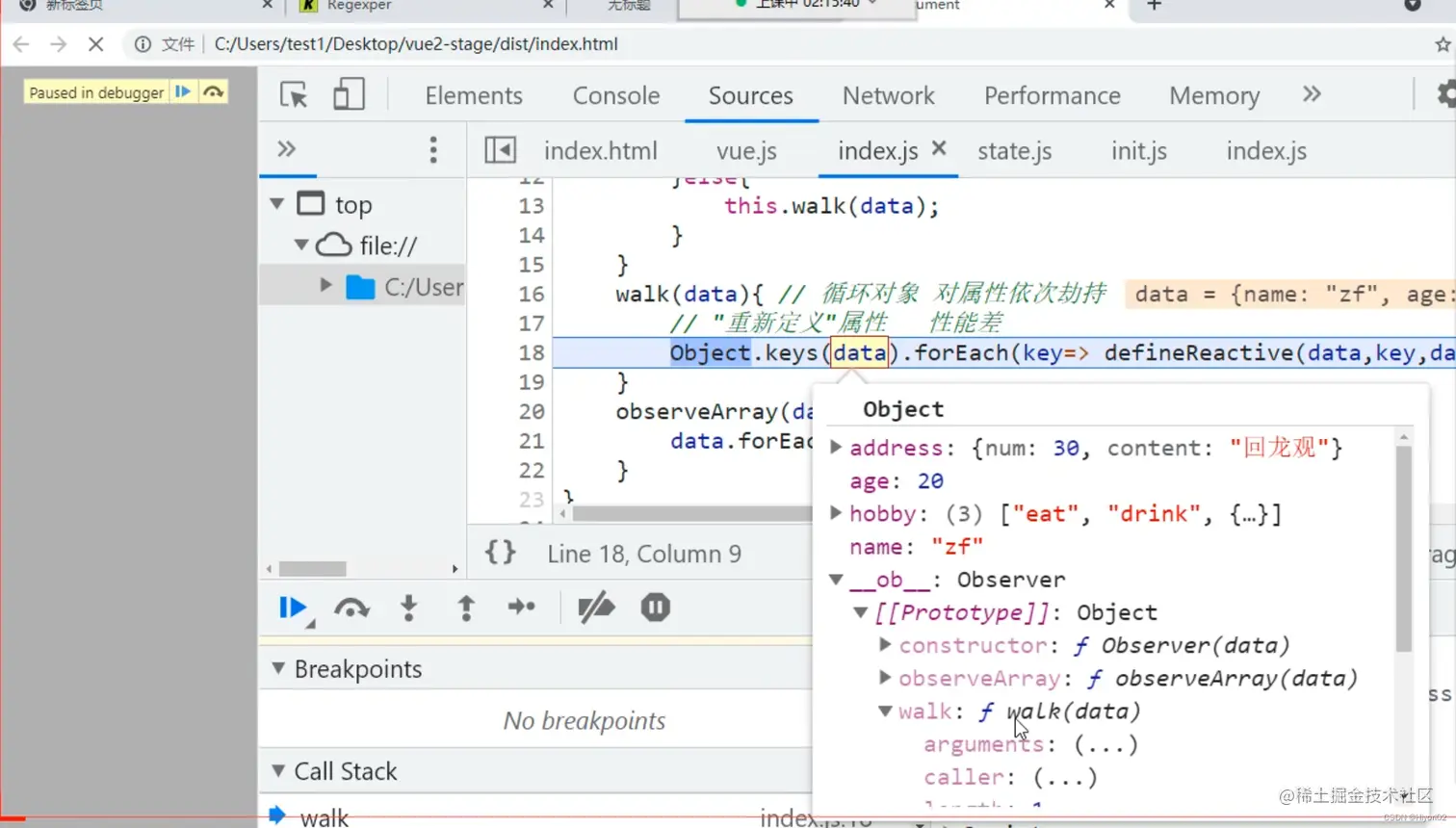
Task: Hide the file navigator sidebar
Action: [x=500, y=150]
